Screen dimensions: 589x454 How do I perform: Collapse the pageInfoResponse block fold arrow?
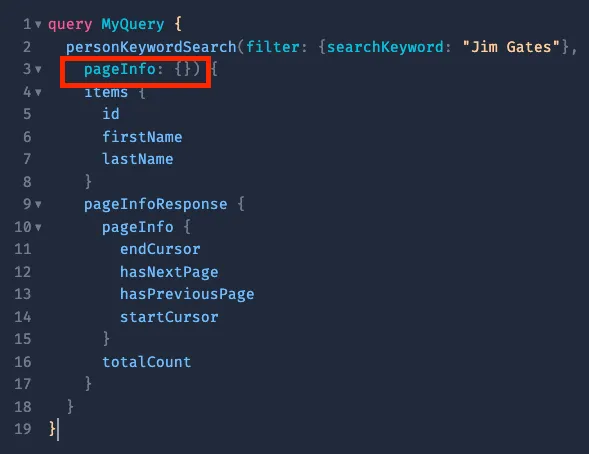pos(38,205)
